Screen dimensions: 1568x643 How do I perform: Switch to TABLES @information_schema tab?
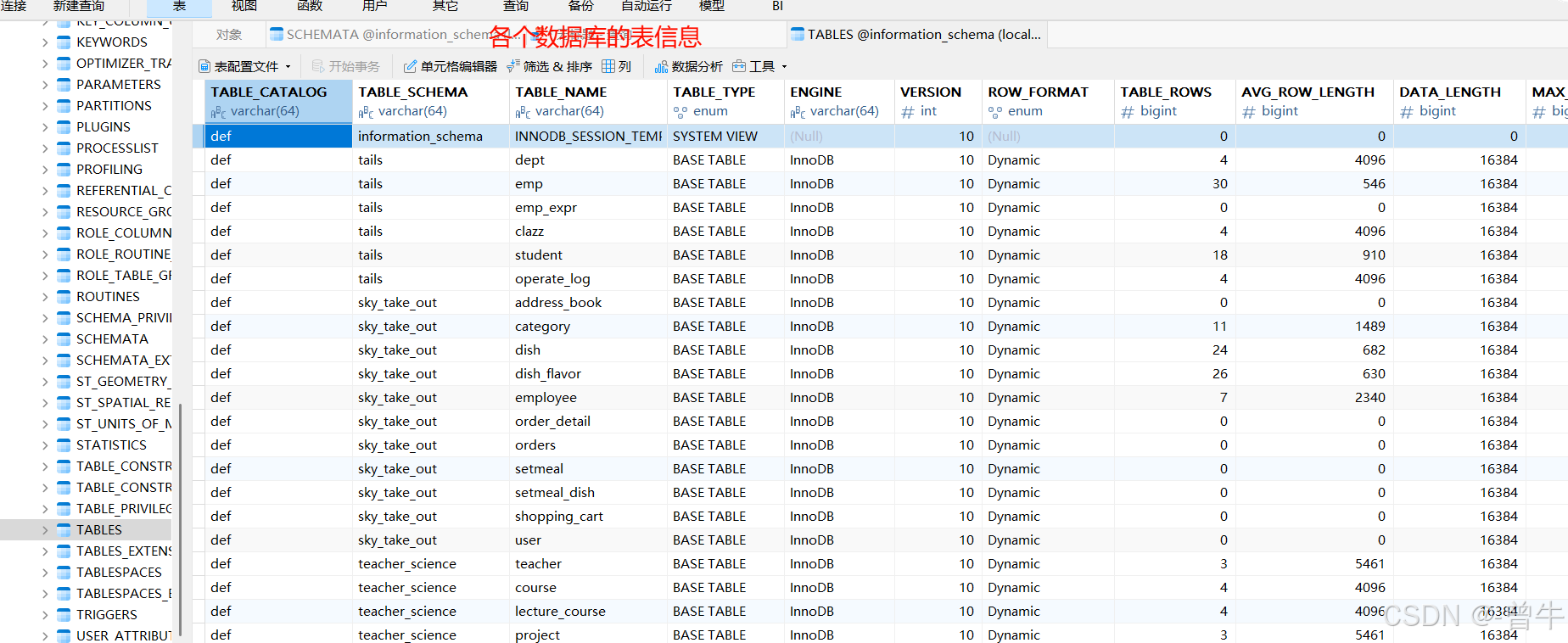click(x=916, y=35)
